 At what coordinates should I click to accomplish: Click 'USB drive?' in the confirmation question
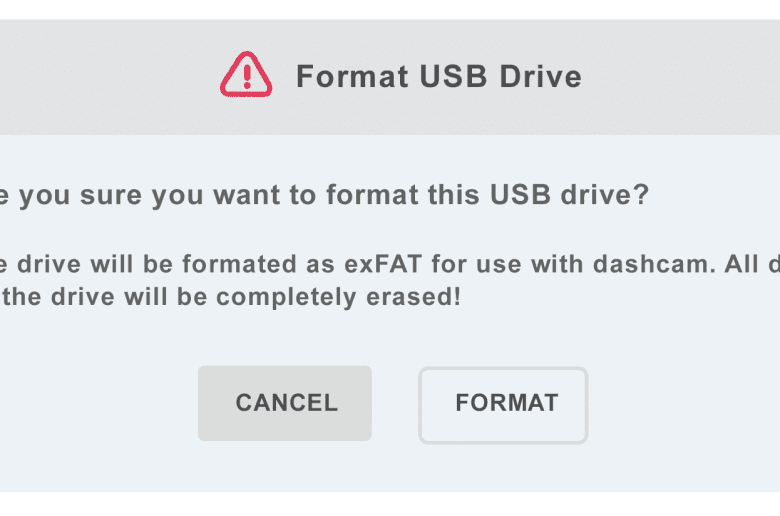click(570, 194)
